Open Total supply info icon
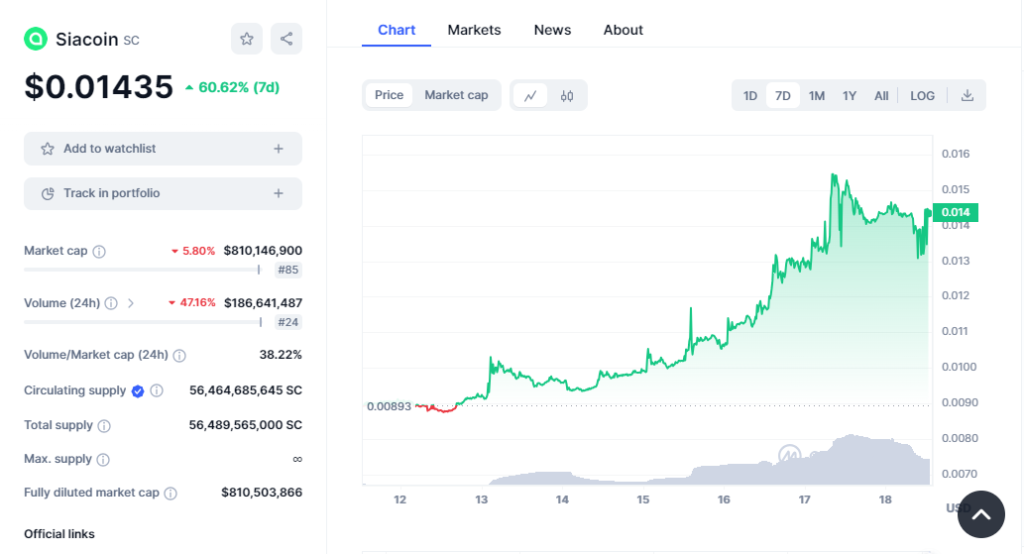This screenshot has height=554, width=1024. [104, 426]
